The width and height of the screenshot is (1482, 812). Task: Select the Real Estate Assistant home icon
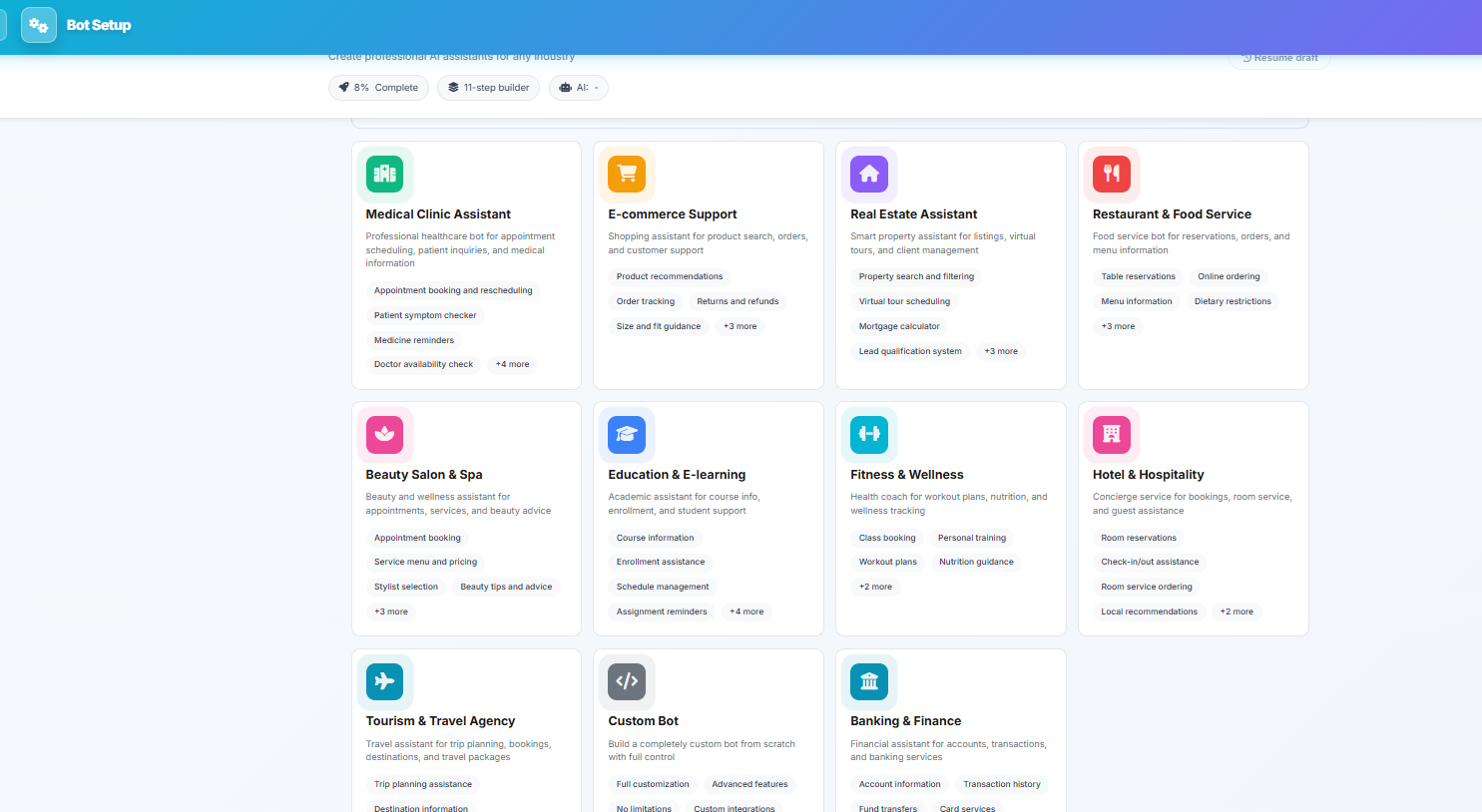click(x=869, y=174)
